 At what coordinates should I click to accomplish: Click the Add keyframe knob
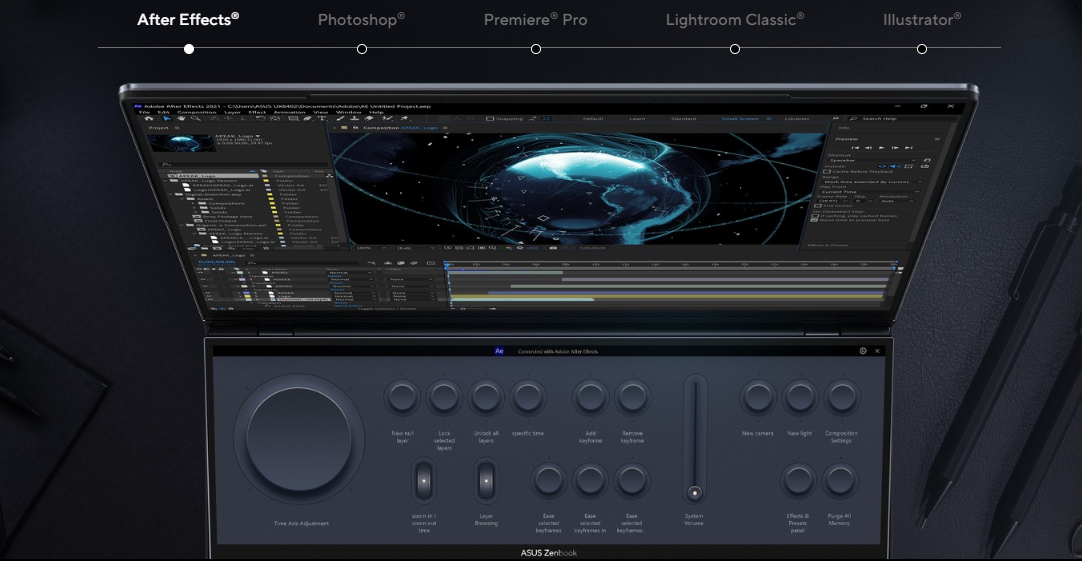(x=590, y=397)
